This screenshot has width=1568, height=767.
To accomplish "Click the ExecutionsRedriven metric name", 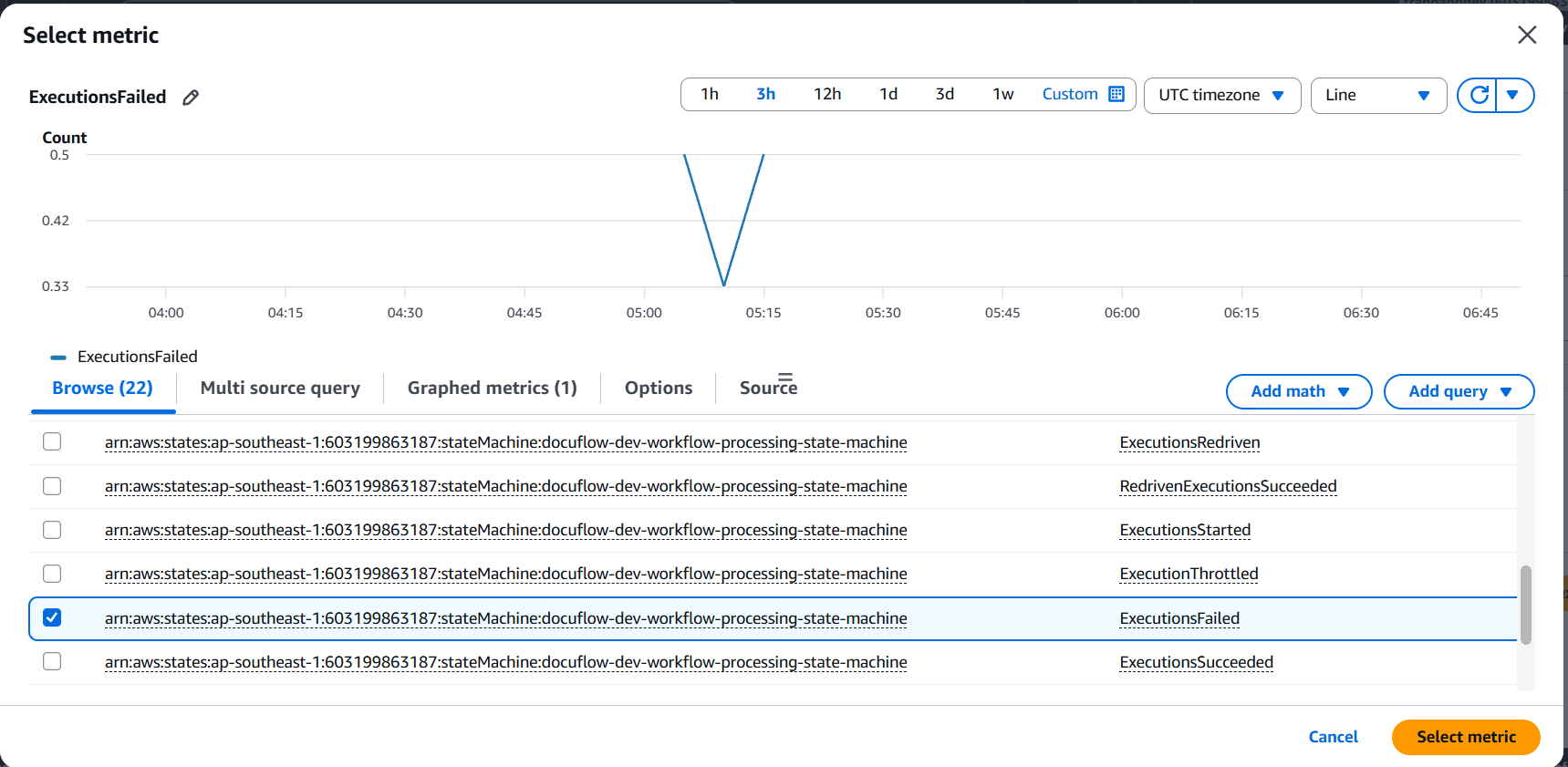I will (1189, 442).
